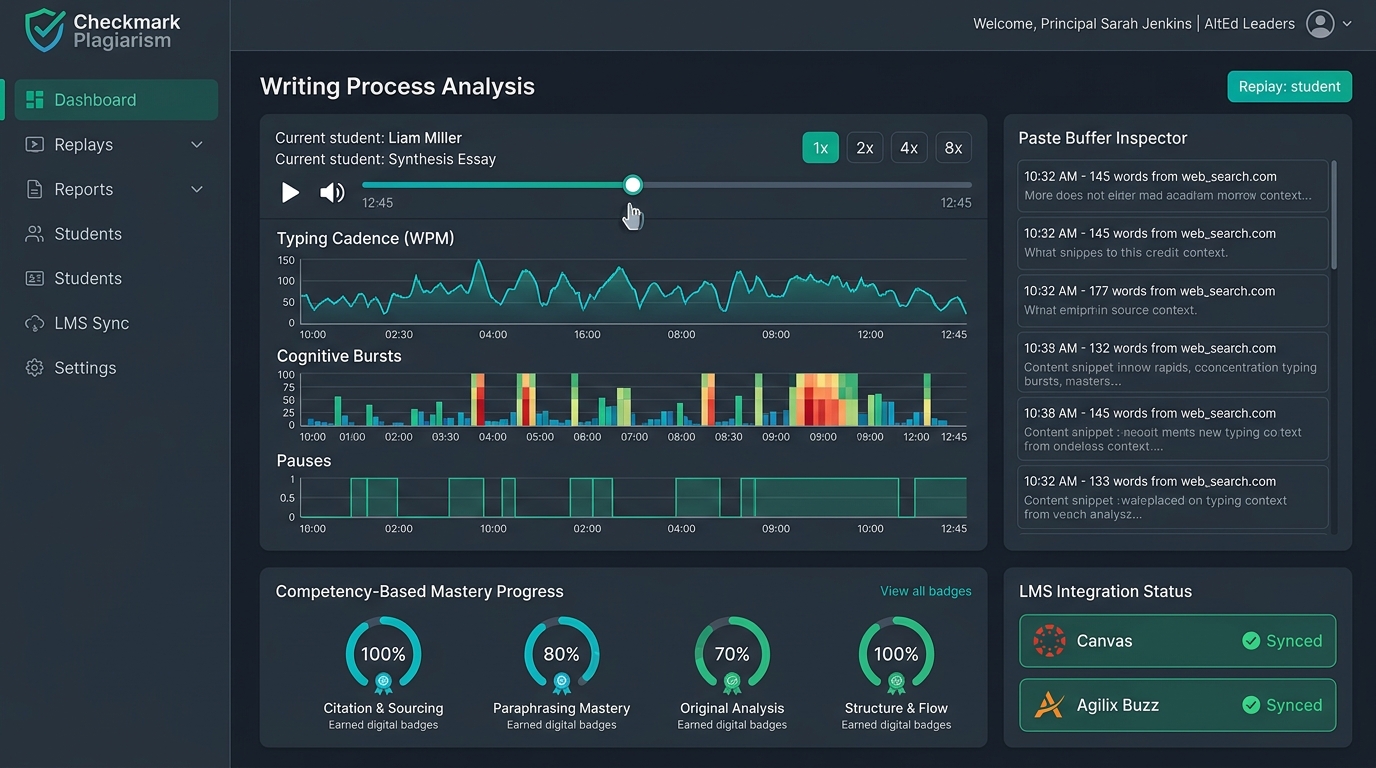
Task: Click the Citation & Sourcing 100% progress ring
Action: 383,654
